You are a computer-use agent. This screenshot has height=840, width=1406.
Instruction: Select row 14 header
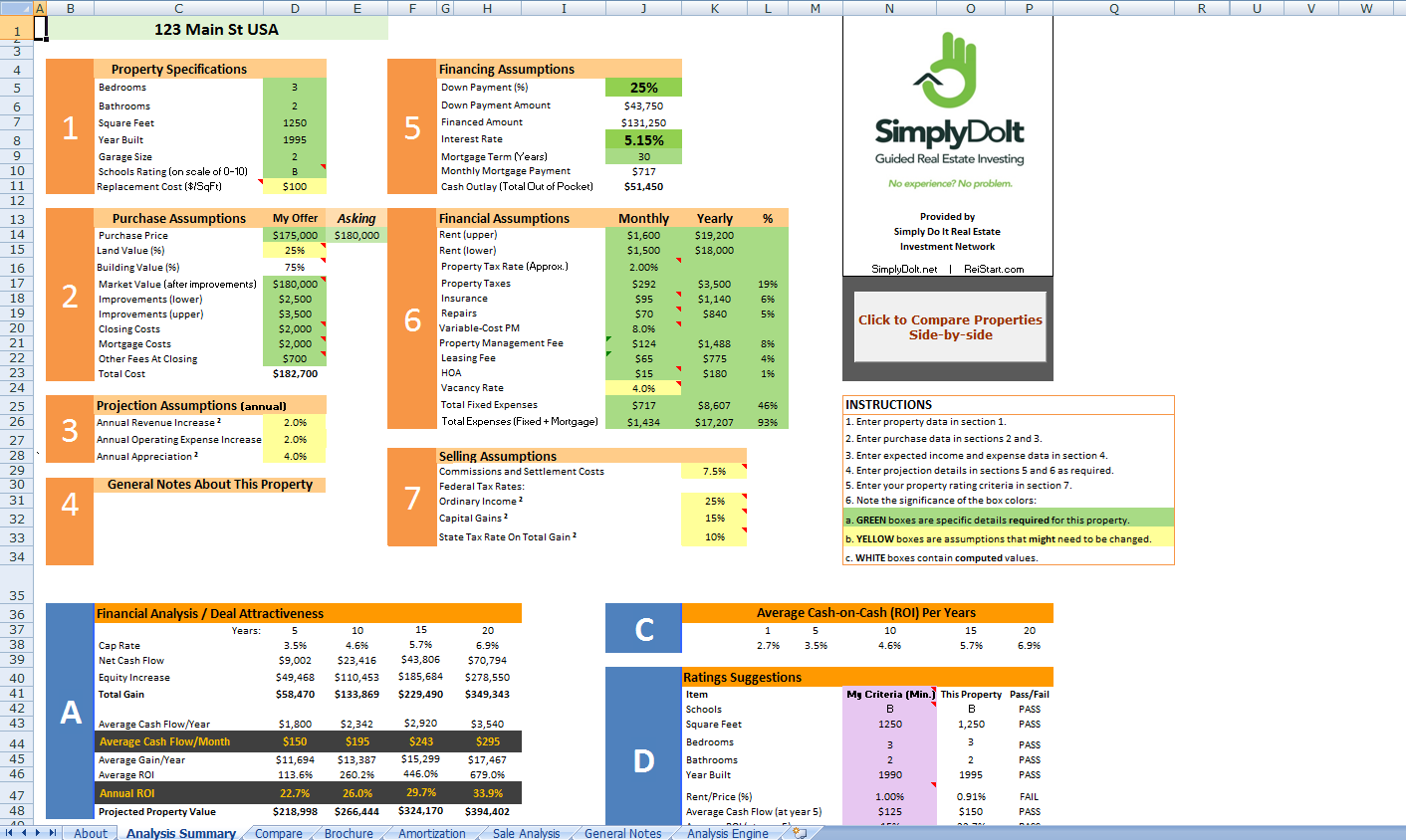click(17, 235)
